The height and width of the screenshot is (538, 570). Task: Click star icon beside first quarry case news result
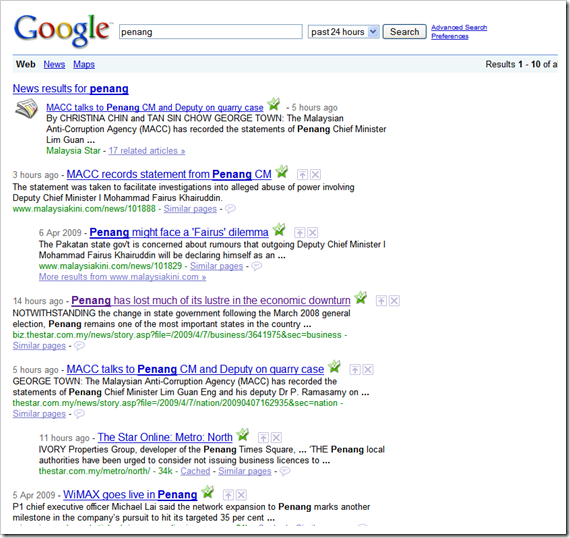(274, 104)
